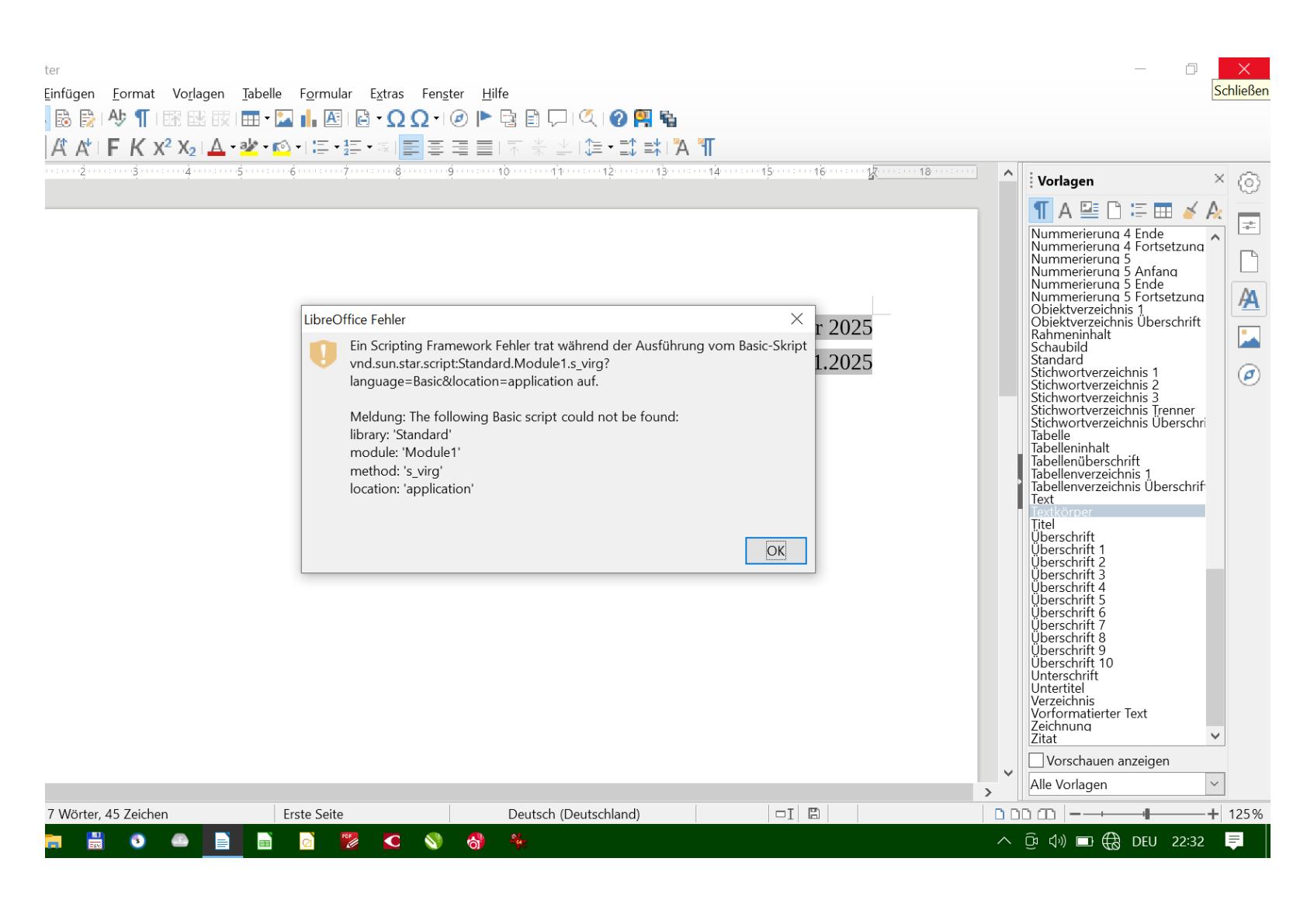The image size is (1307, 924).
Task: Click OK in the LibreOffice error dialog
Action: point(775,551)
